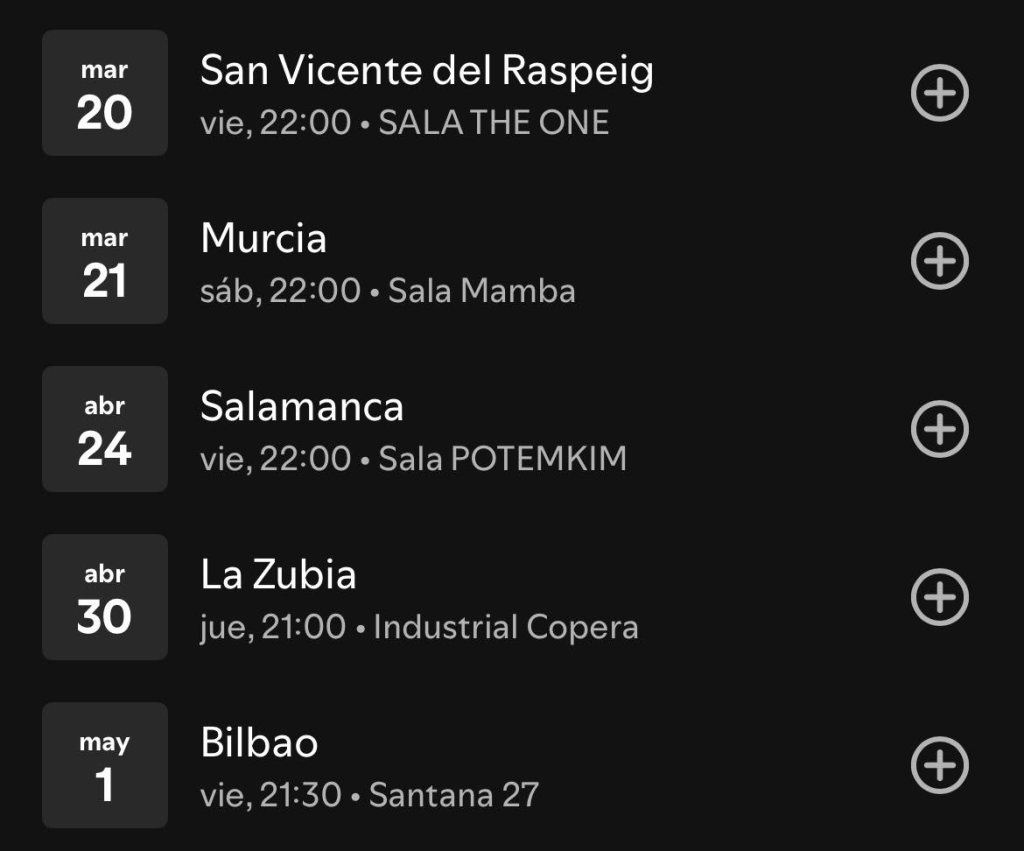This screenshot has height=851, width=1024.
Task: Open the Salamanca event title
Action: click(302, 407)
